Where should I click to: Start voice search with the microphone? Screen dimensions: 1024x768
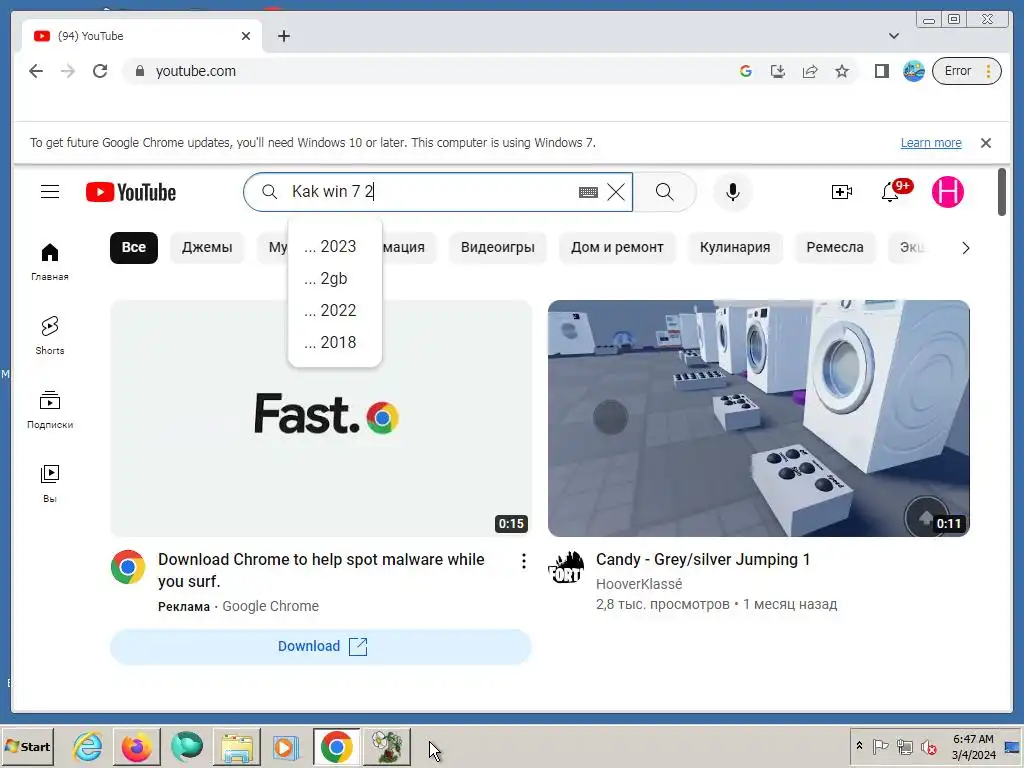point(733,192)
